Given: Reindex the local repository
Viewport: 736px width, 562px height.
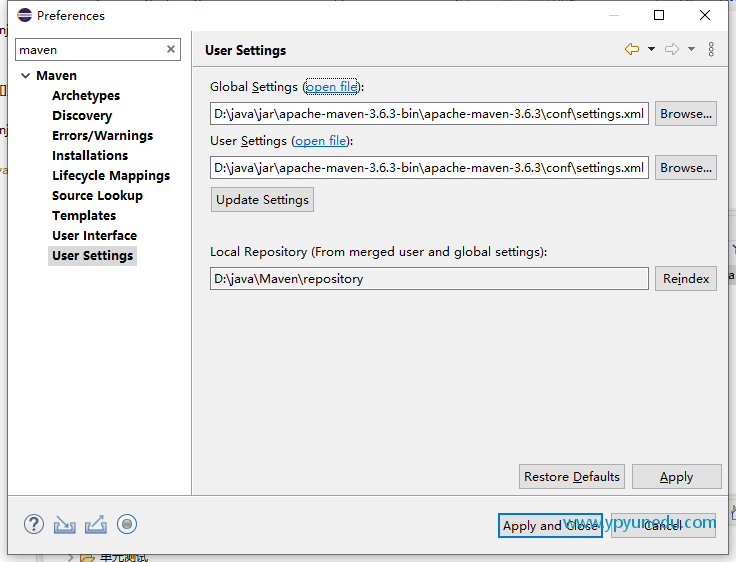Looking at the screenshot, I should tap(686, 279).
